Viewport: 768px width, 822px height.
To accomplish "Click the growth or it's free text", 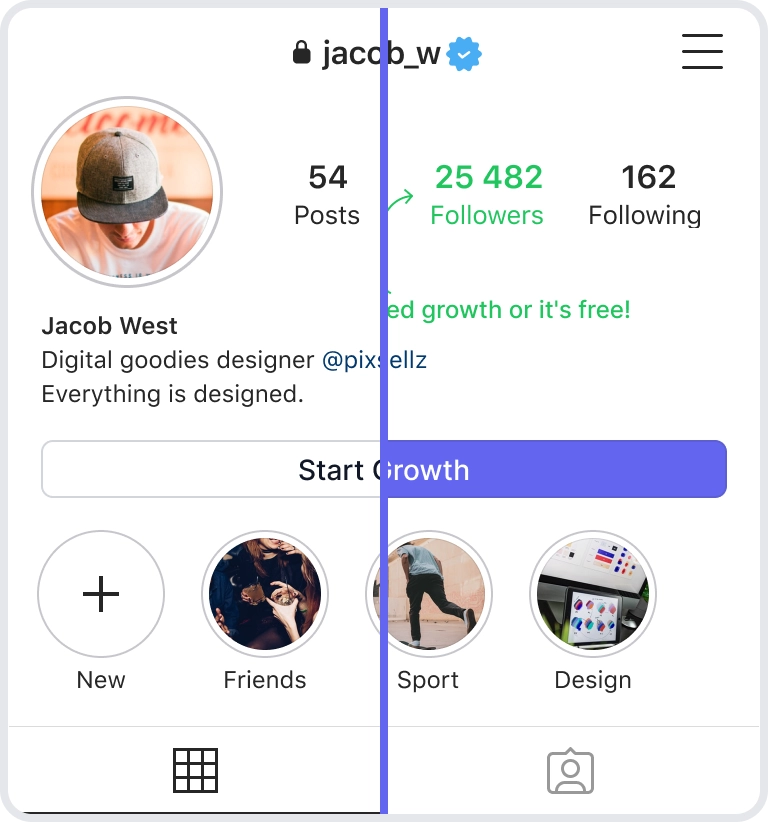I will coord(526,310).
